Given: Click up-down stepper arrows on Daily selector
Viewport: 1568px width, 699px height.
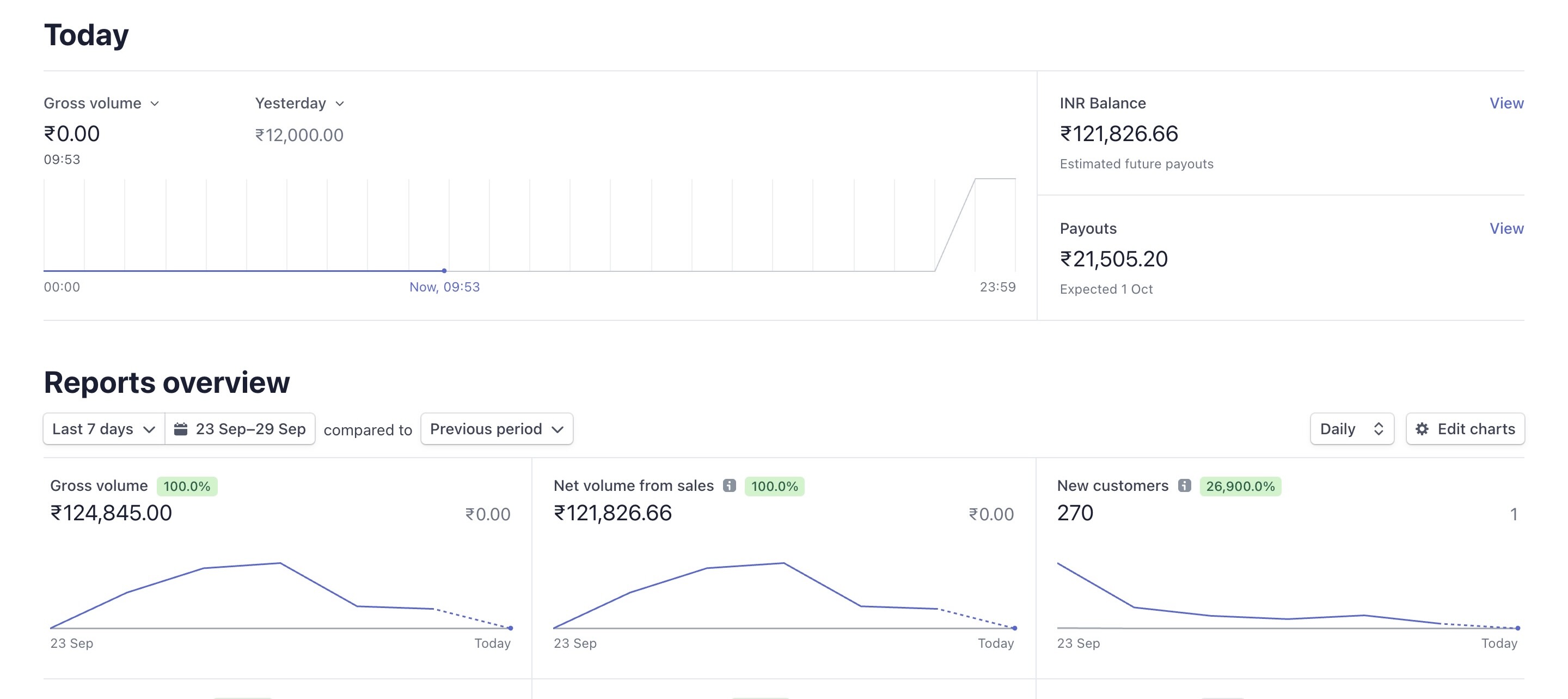Looking at the screenshot, I should coord(1379,429).
